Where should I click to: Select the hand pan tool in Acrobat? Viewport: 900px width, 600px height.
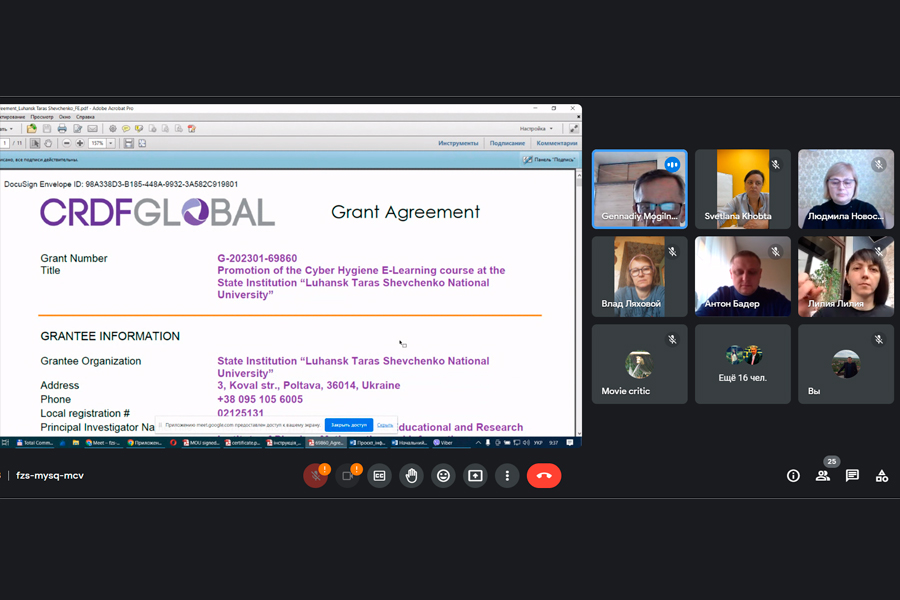tap(48, 143)
